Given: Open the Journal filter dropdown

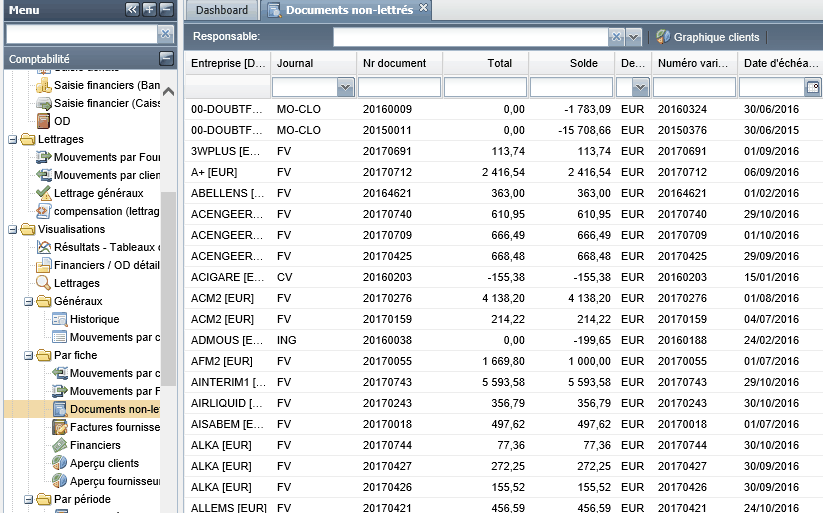Looking at the screenshot, I should [345, 87].
